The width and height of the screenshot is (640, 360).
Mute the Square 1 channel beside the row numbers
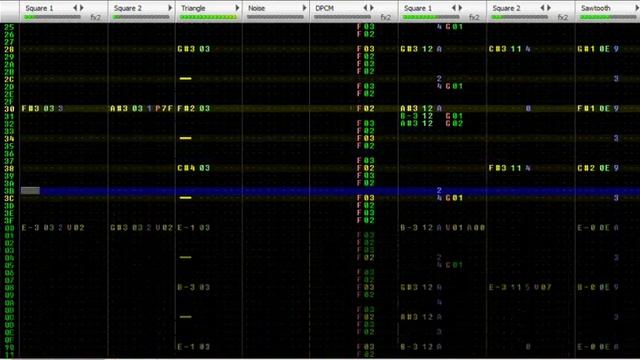click(x=39, y=8)
